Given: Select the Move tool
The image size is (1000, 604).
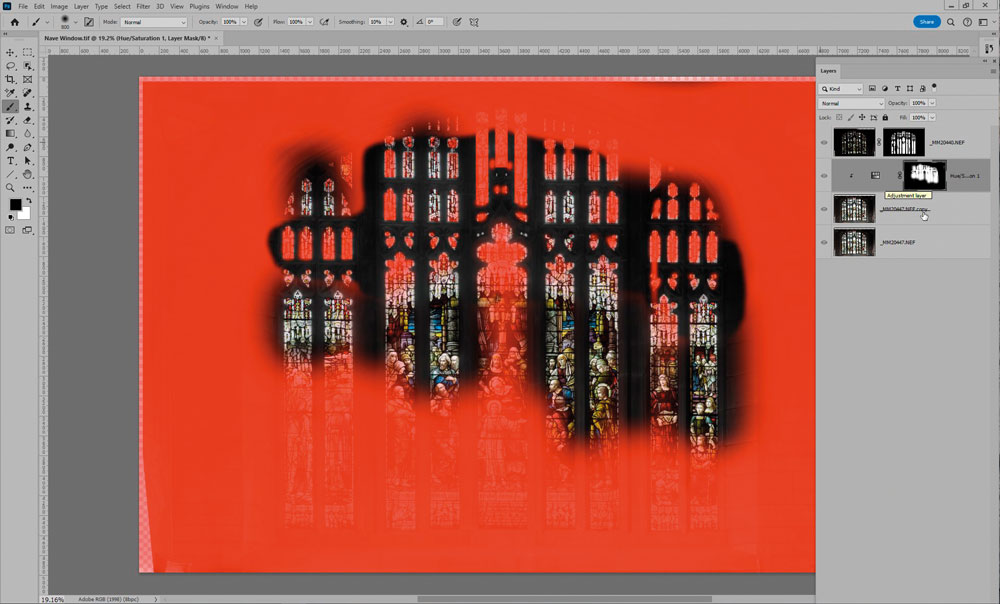Looking at the screenshot, I should point(10,52).
